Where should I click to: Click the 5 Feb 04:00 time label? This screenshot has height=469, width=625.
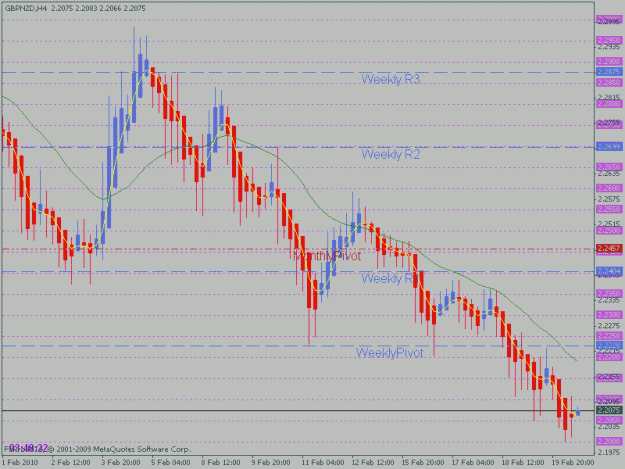pyautogui.click(x=171, y=462)
